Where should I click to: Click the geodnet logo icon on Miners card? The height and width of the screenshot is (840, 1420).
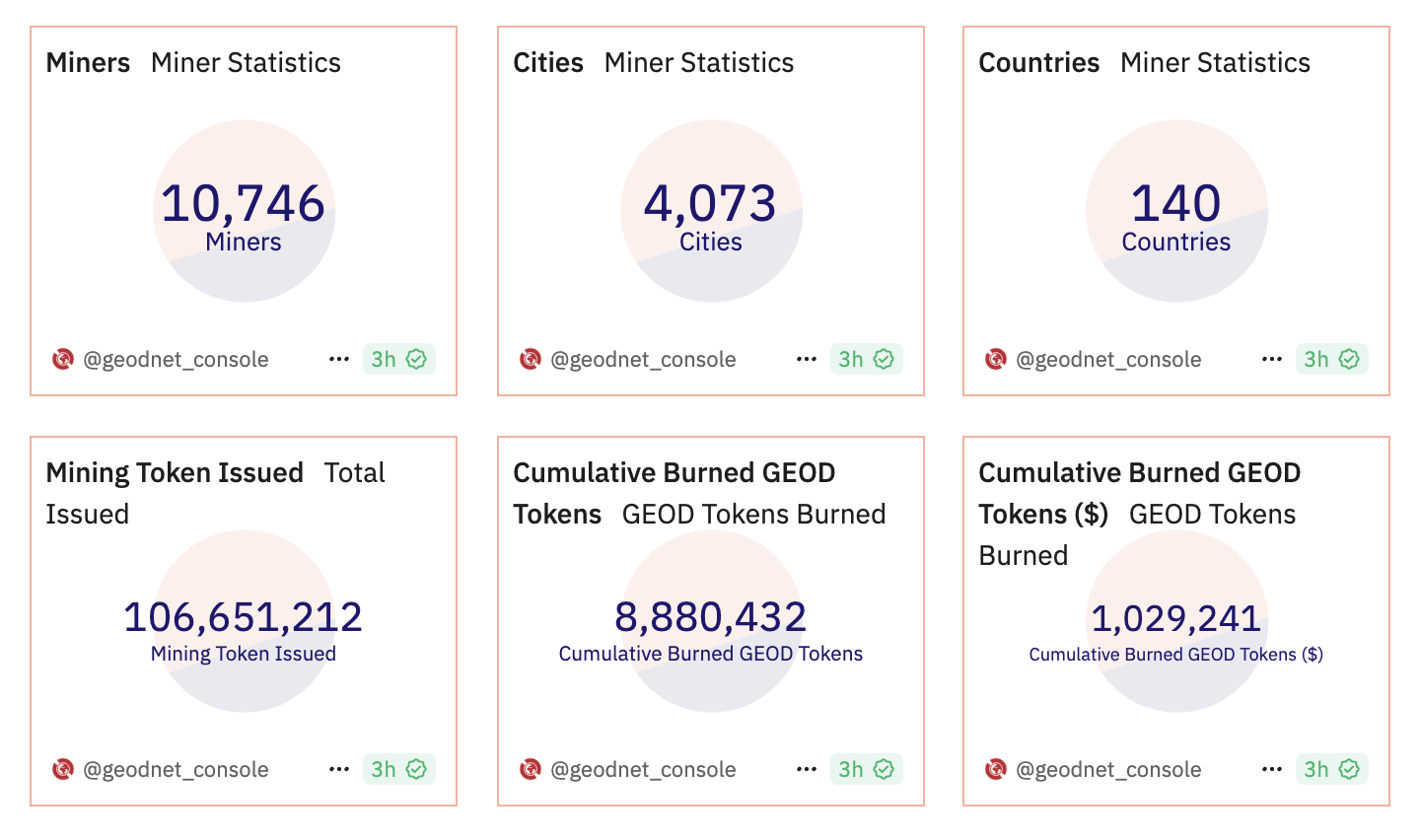pyautogui.click(x=63, y=359)
